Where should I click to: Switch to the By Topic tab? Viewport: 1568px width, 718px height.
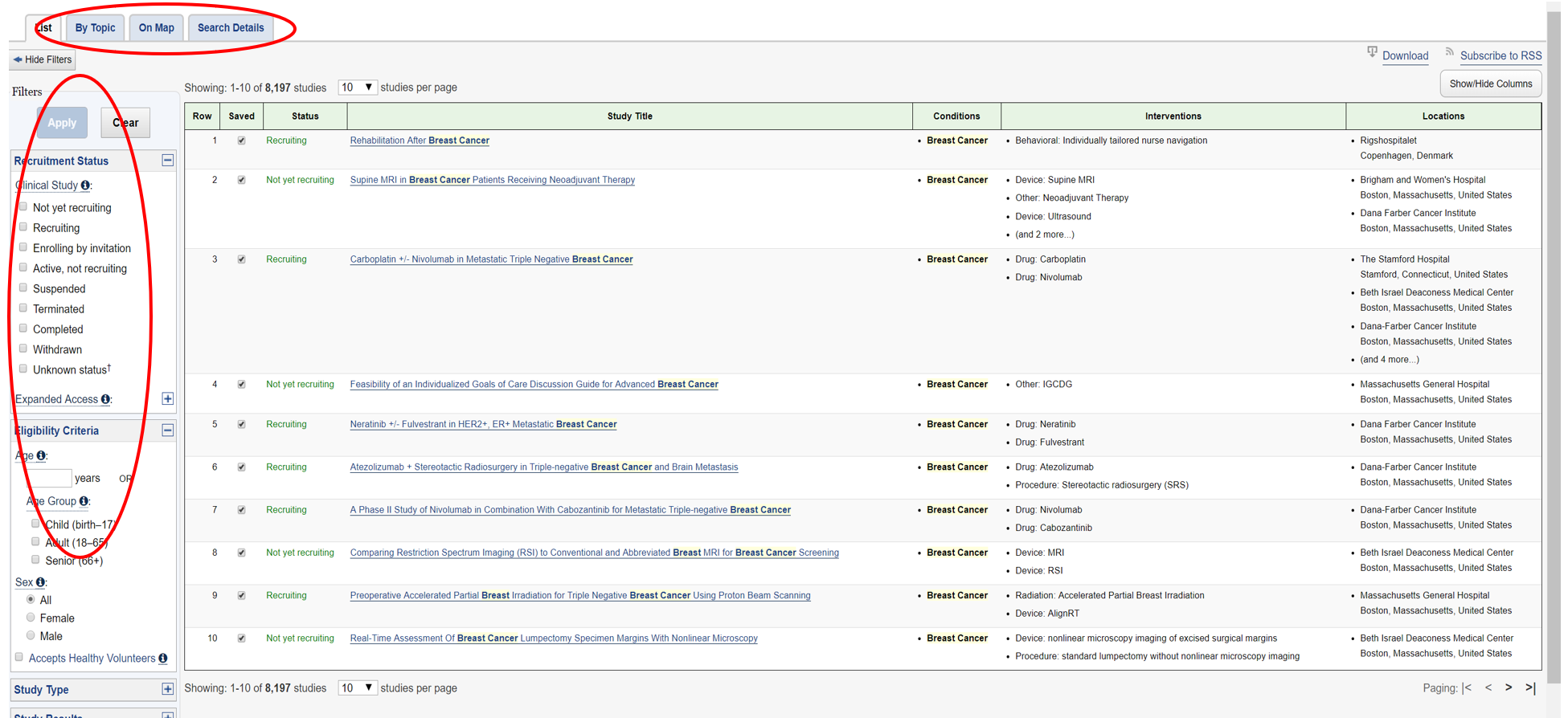coord(95,27)
